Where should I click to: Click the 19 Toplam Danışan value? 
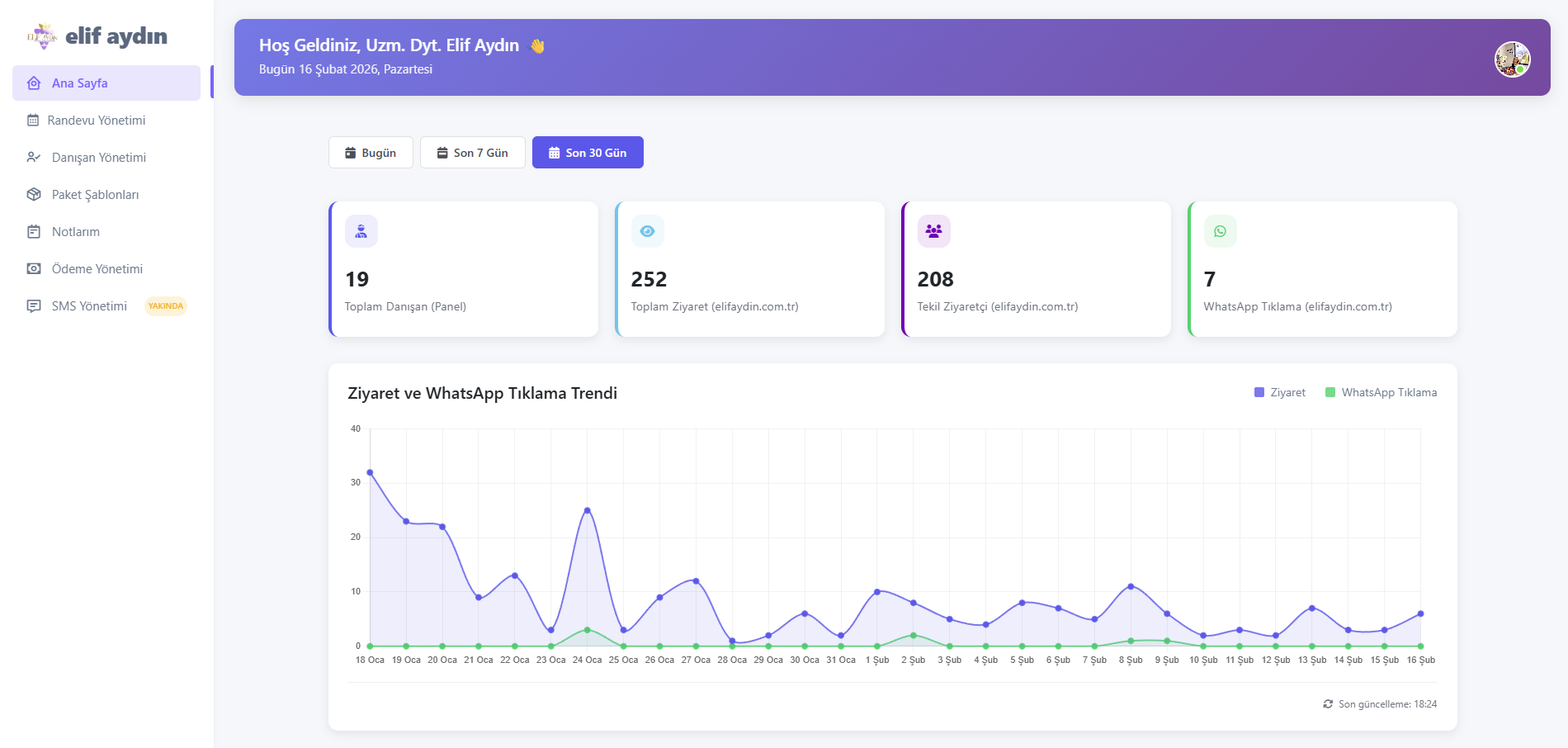[357, 280]
